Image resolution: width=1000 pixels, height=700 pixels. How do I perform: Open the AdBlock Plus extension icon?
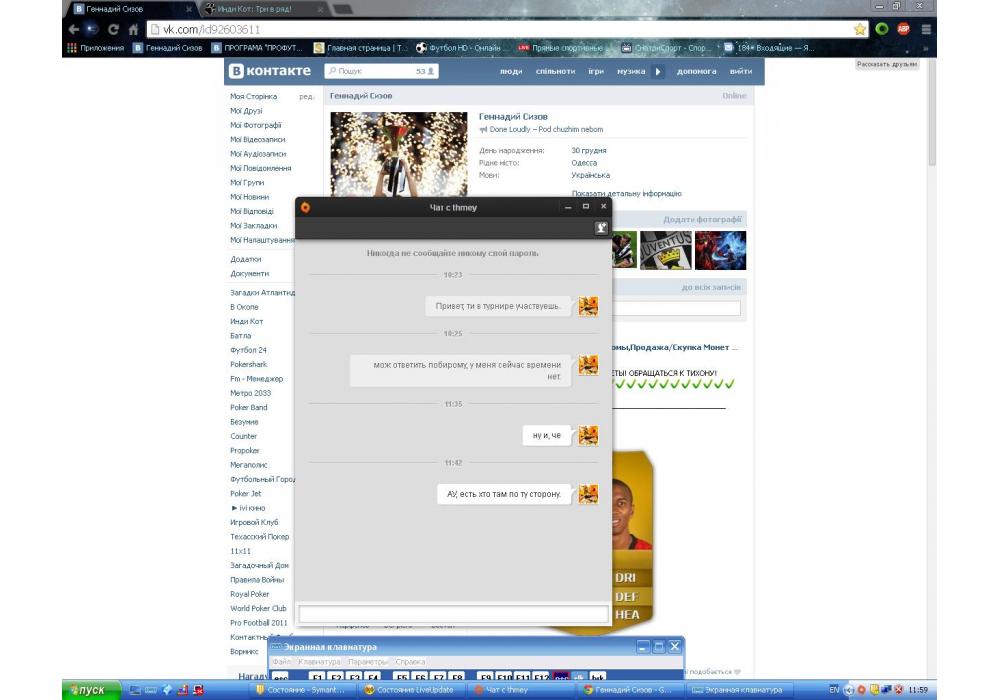(903, 29)
